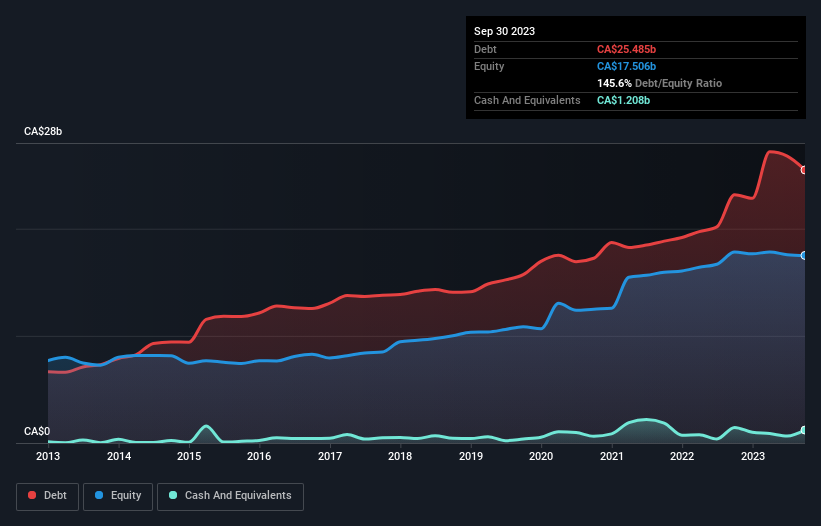This screenshot has width=821, height=526.
Task: Click the 2020 x-axis label
Action: point(541,456)
